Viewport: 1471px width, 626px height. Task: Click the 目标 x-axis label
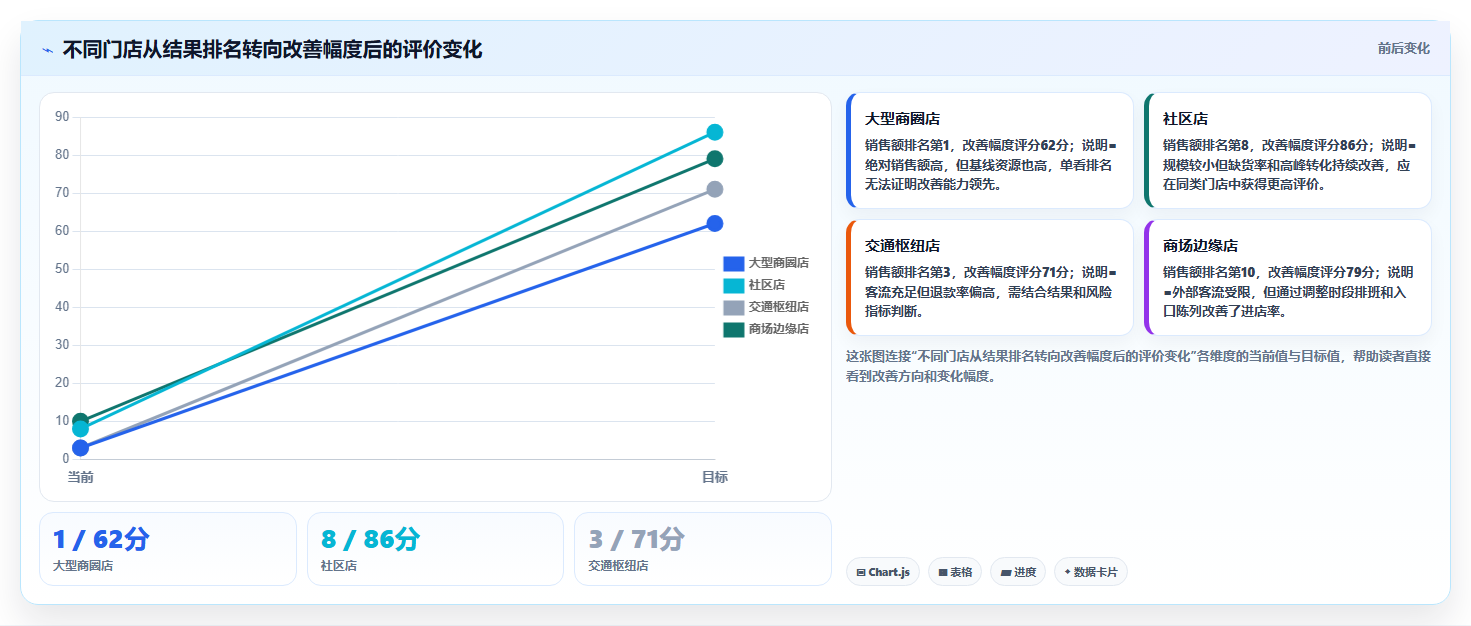715,477
